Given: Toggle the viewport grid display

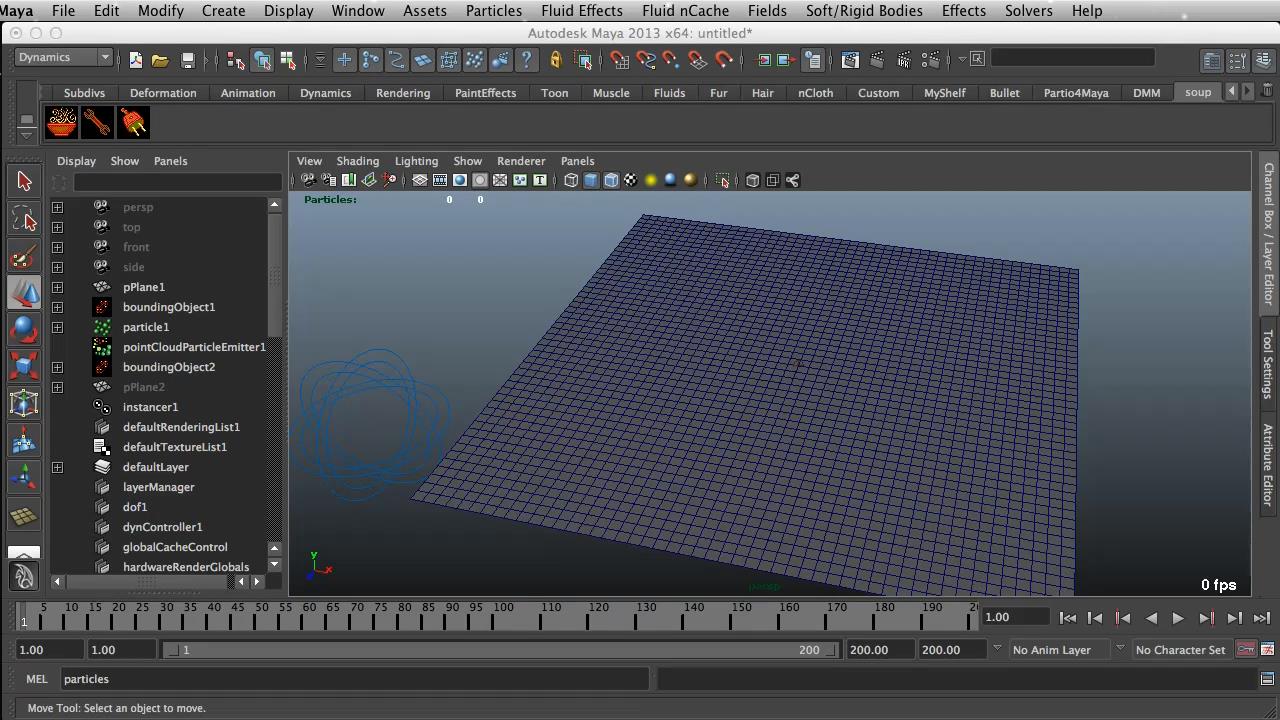Looking at the screenshot, I should [419, 180].
